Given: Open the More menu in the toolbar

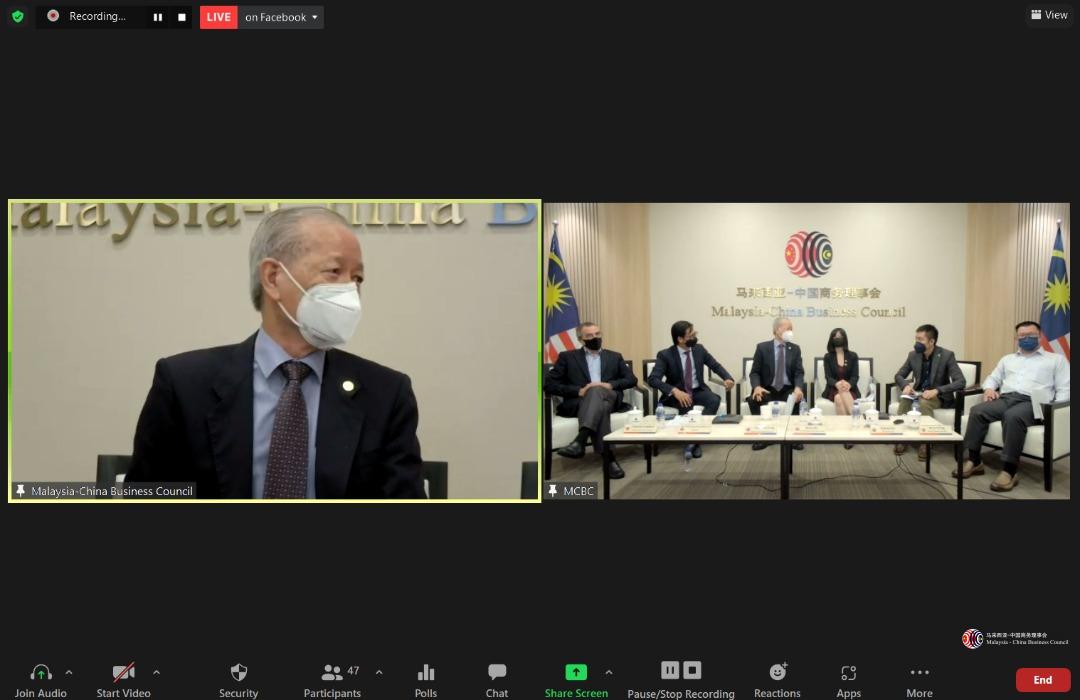Looking at the screenshot, I should tap(919, 673).
